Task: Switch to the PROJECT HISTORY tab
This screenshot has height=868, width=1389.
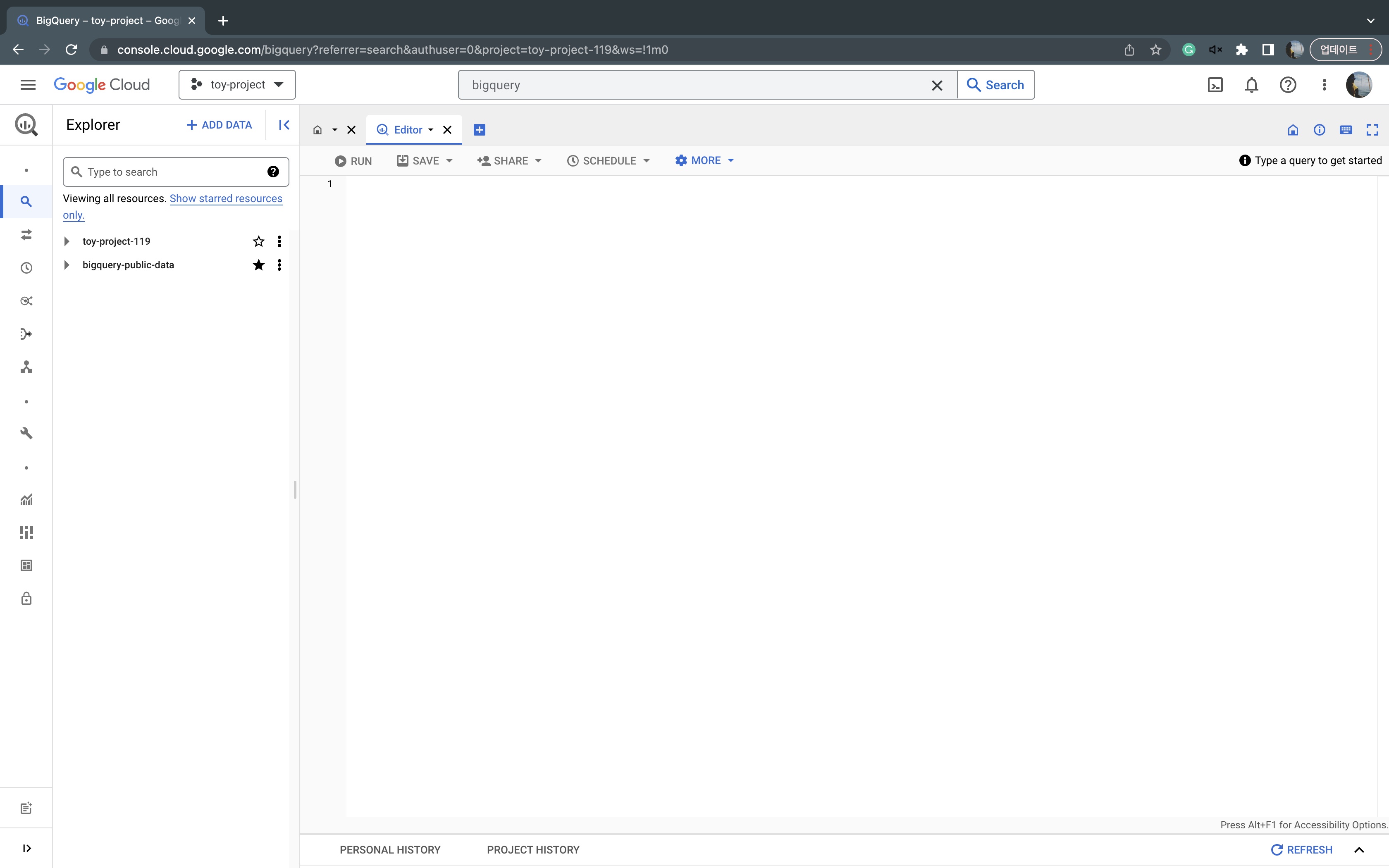Action: tap(532, 850)
